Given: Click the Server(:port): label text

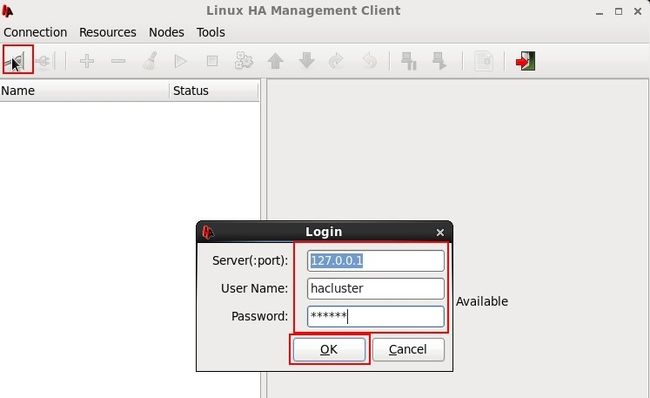Looking at the screenshot, I should click(250, 261).
